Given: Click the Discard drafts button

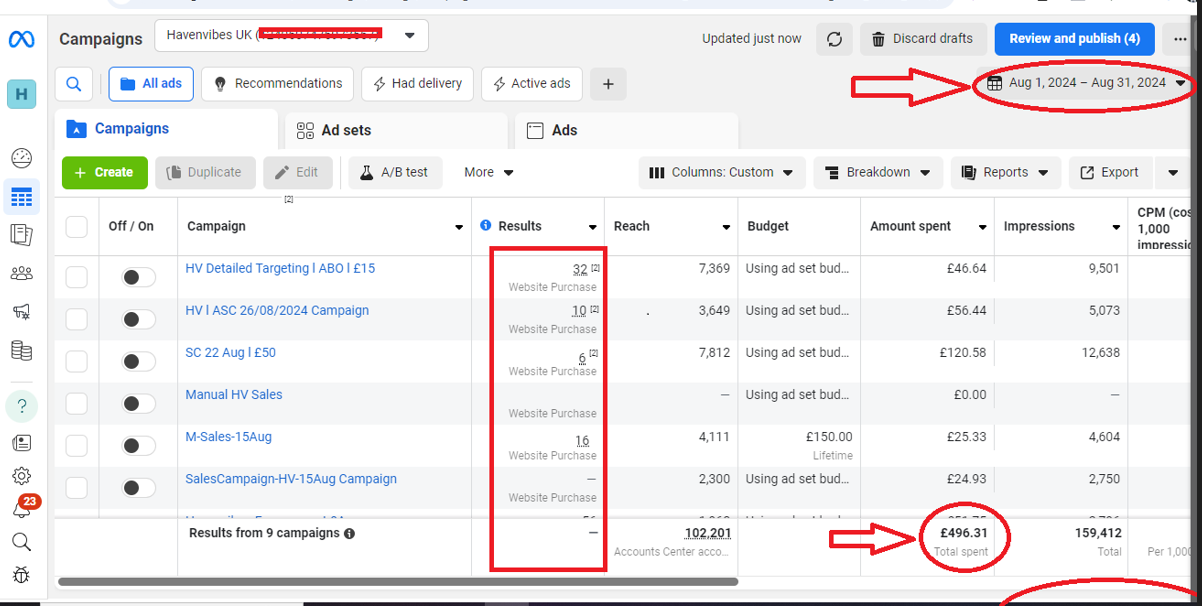Looking at the screenshot, I should coord(923,39).
